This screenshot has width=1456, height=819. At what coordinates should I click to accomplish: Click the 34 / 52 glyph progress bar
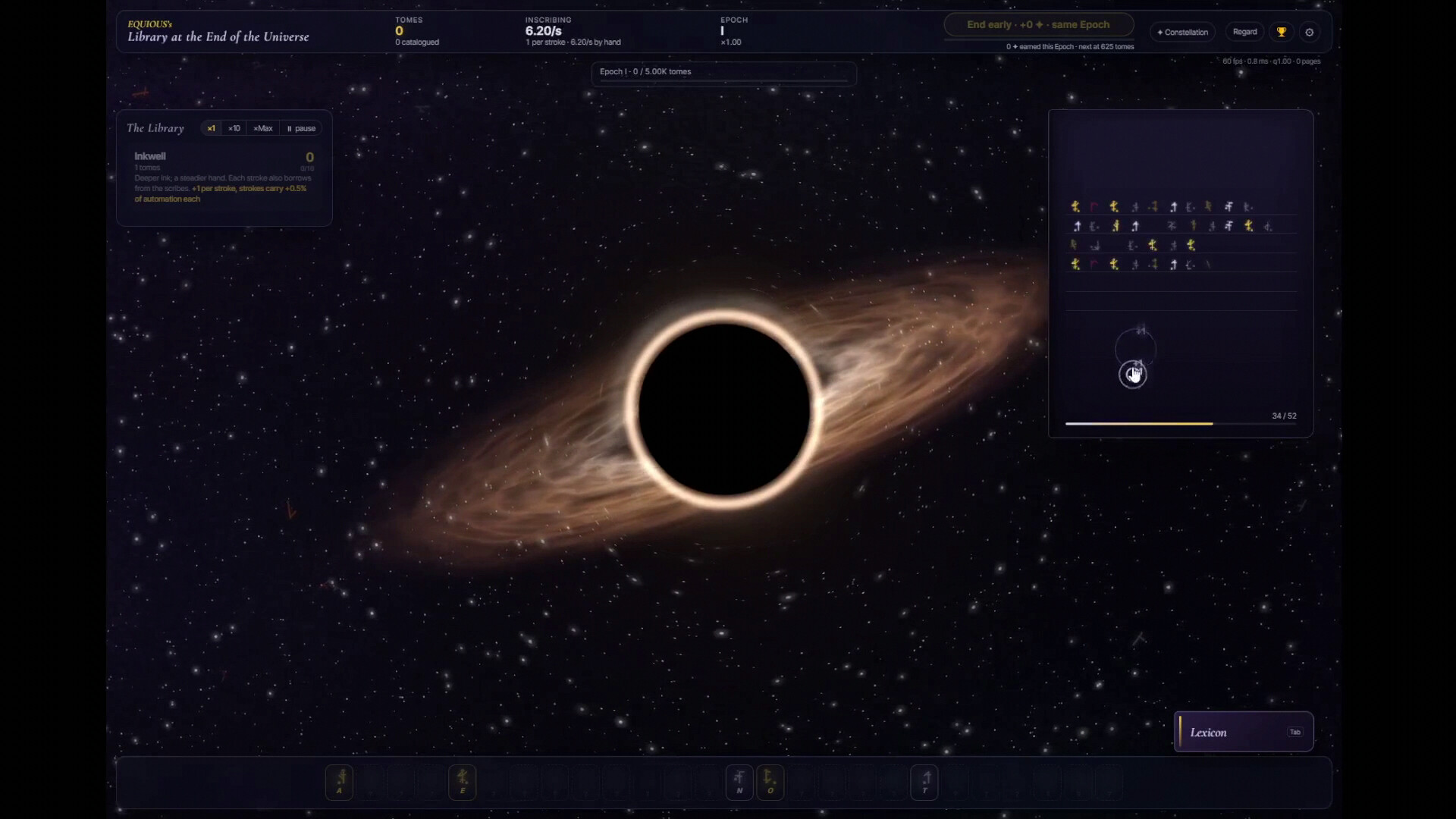pos(1181,423)
